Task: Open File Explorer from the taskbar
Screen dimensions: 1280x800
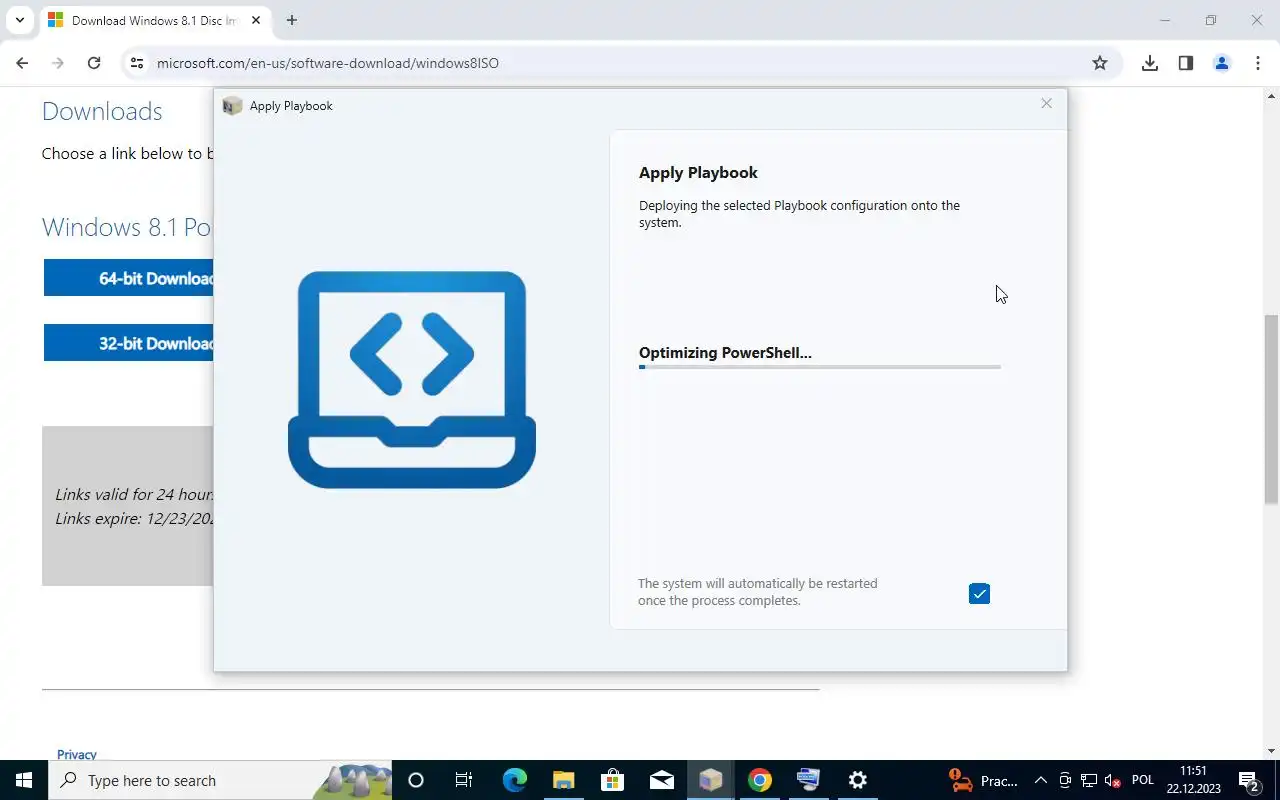Action: [x=563, y=780]
